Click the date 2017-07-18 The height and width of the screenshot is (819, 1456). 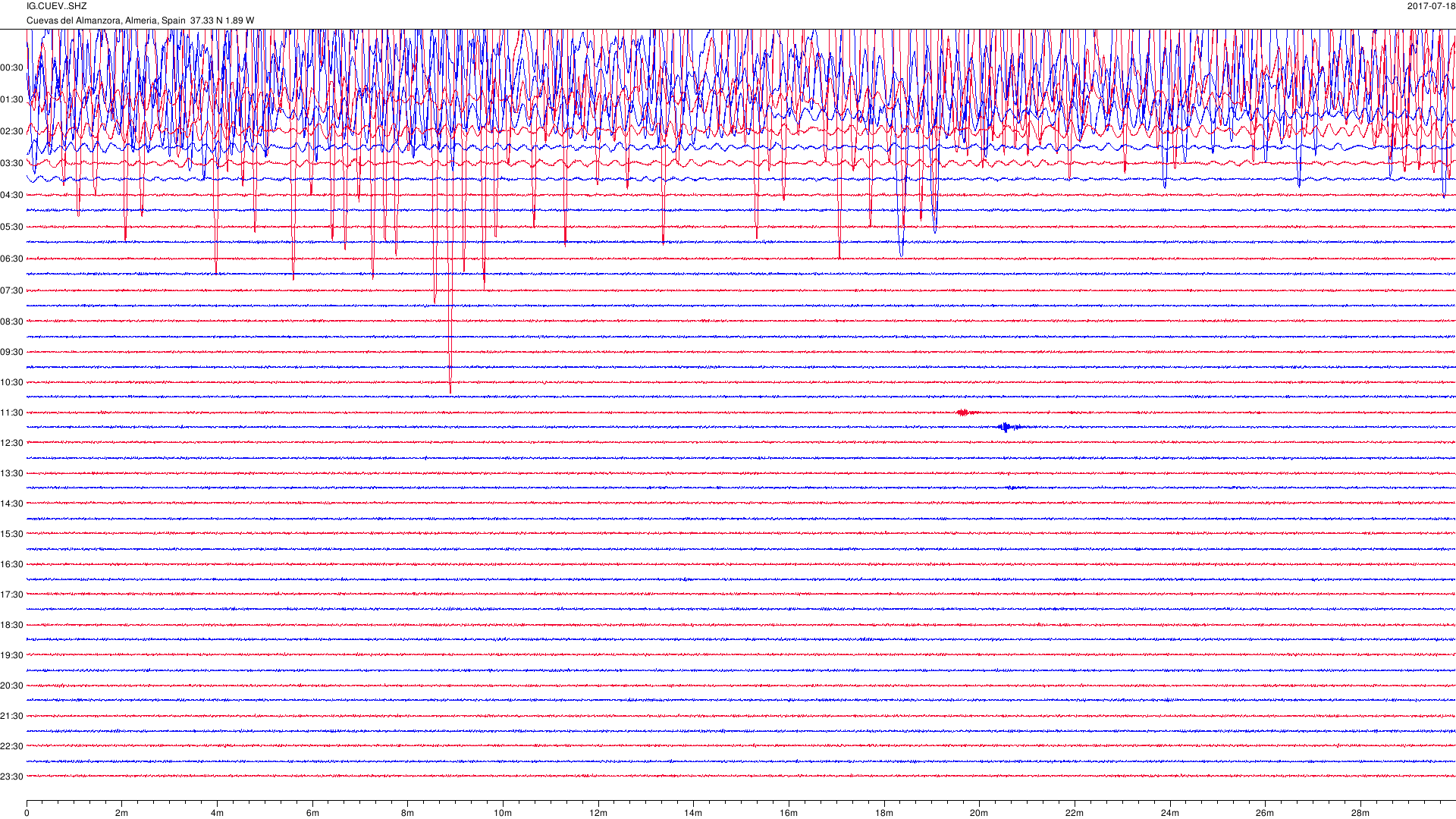1431,6
